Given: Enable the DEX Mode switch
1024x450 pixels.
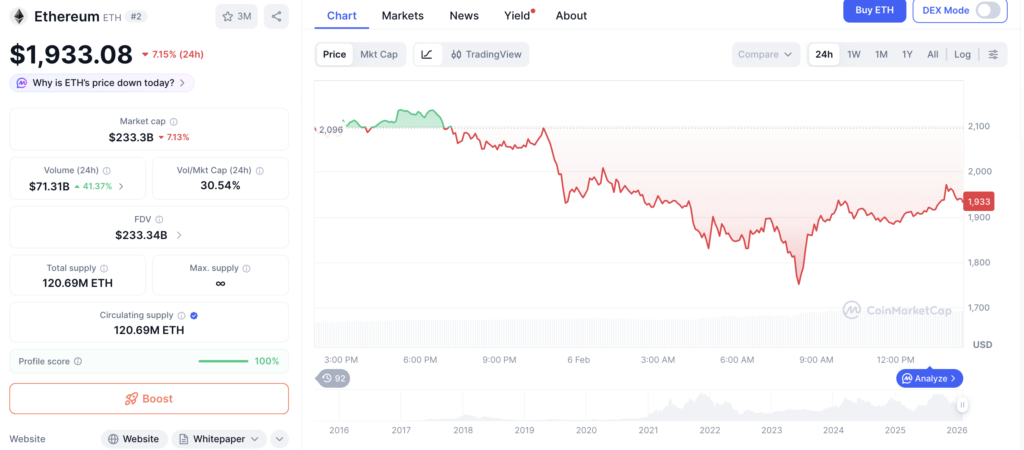Looking at the screenshot, I should pyautogui.click(x=987, y=10).
